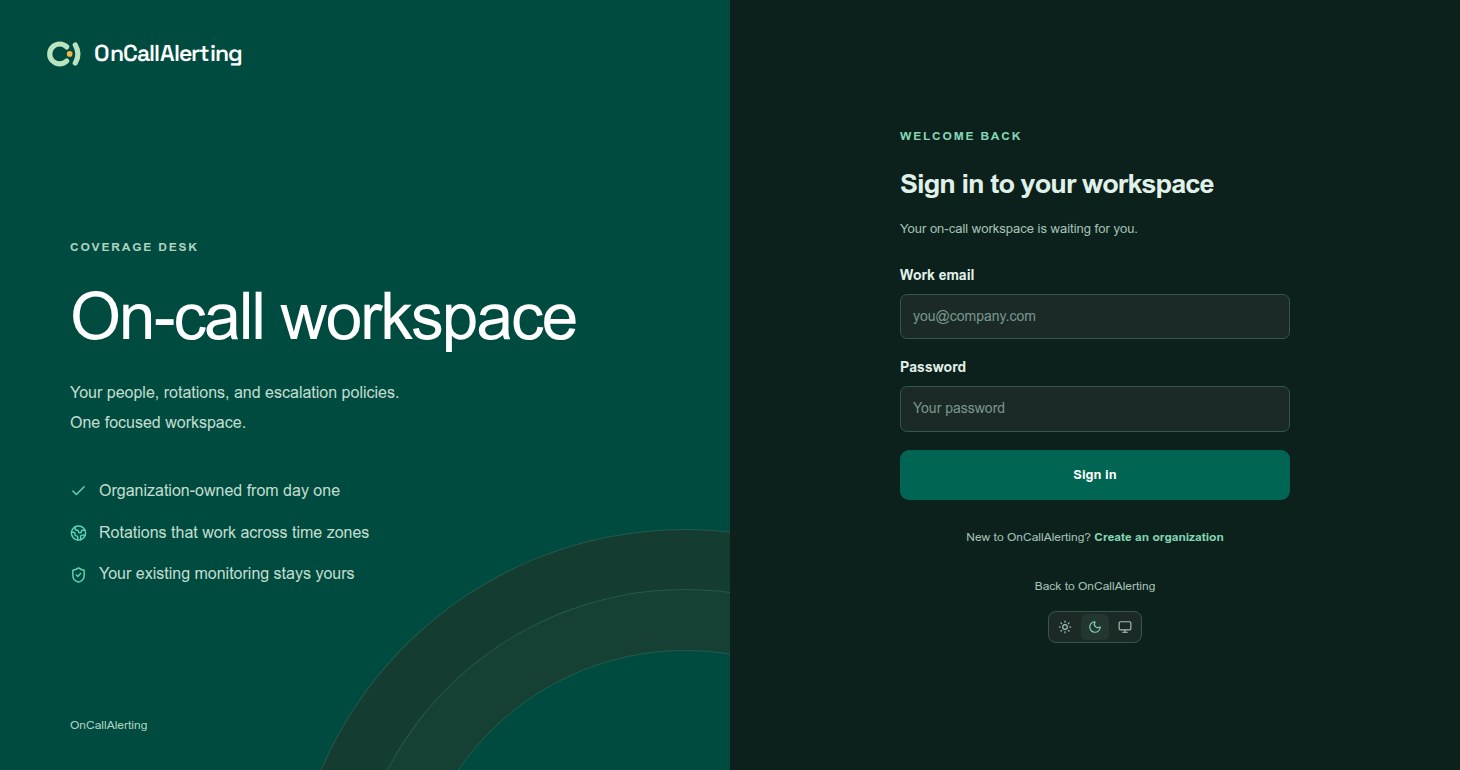Click "Your people, rotations, and escalation policies."
1460x770 pixels.
click(x=235, y=393)
